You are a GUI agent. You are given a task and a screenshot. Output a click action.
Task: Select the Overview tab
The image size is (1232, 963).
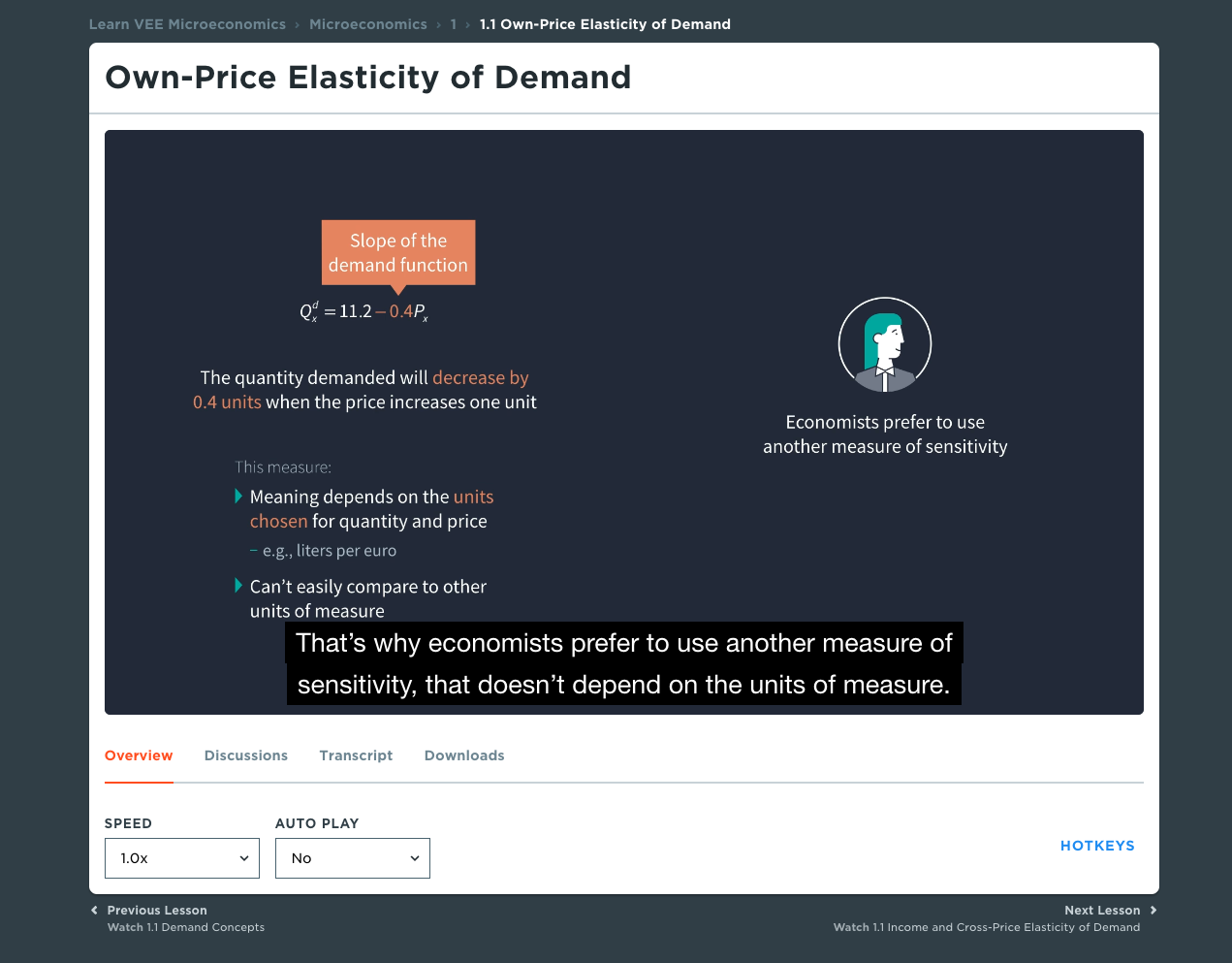(139, 755)
